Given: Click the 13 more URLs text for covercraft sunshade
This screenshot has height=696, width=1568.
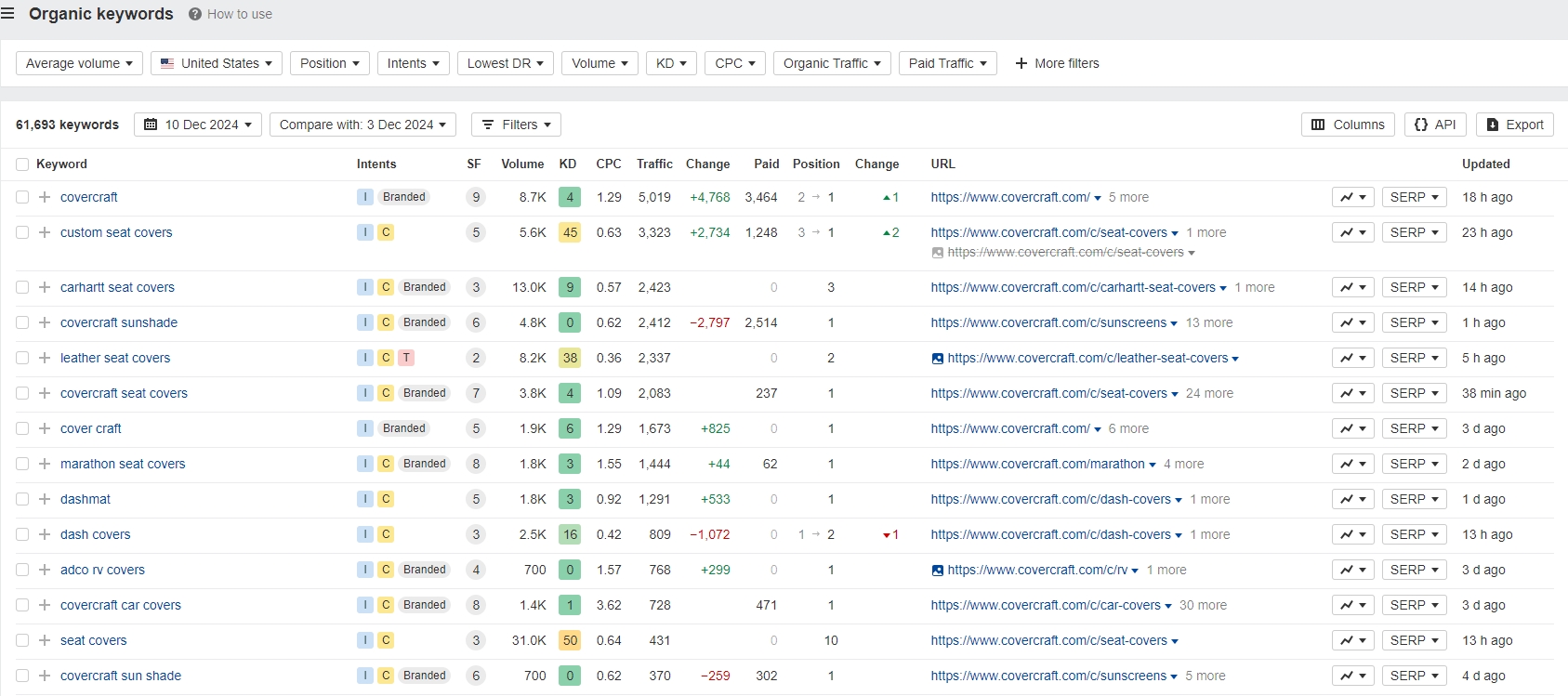Looking at the screenshot, I should pos(1209,322).
